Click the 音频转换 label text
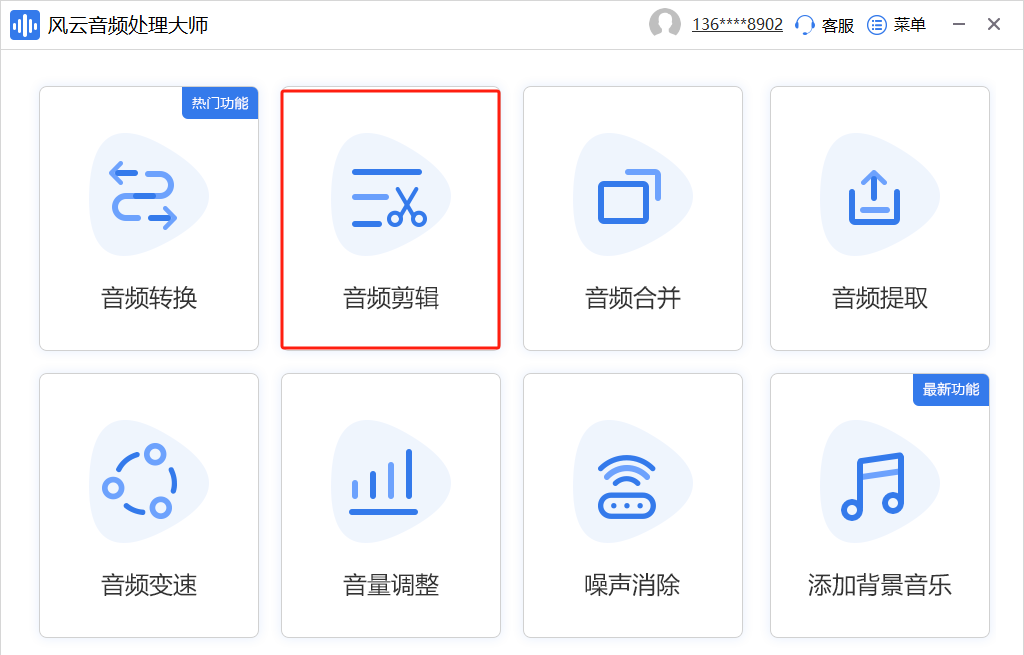1024x655 pixels. click(x=149, y=298)
